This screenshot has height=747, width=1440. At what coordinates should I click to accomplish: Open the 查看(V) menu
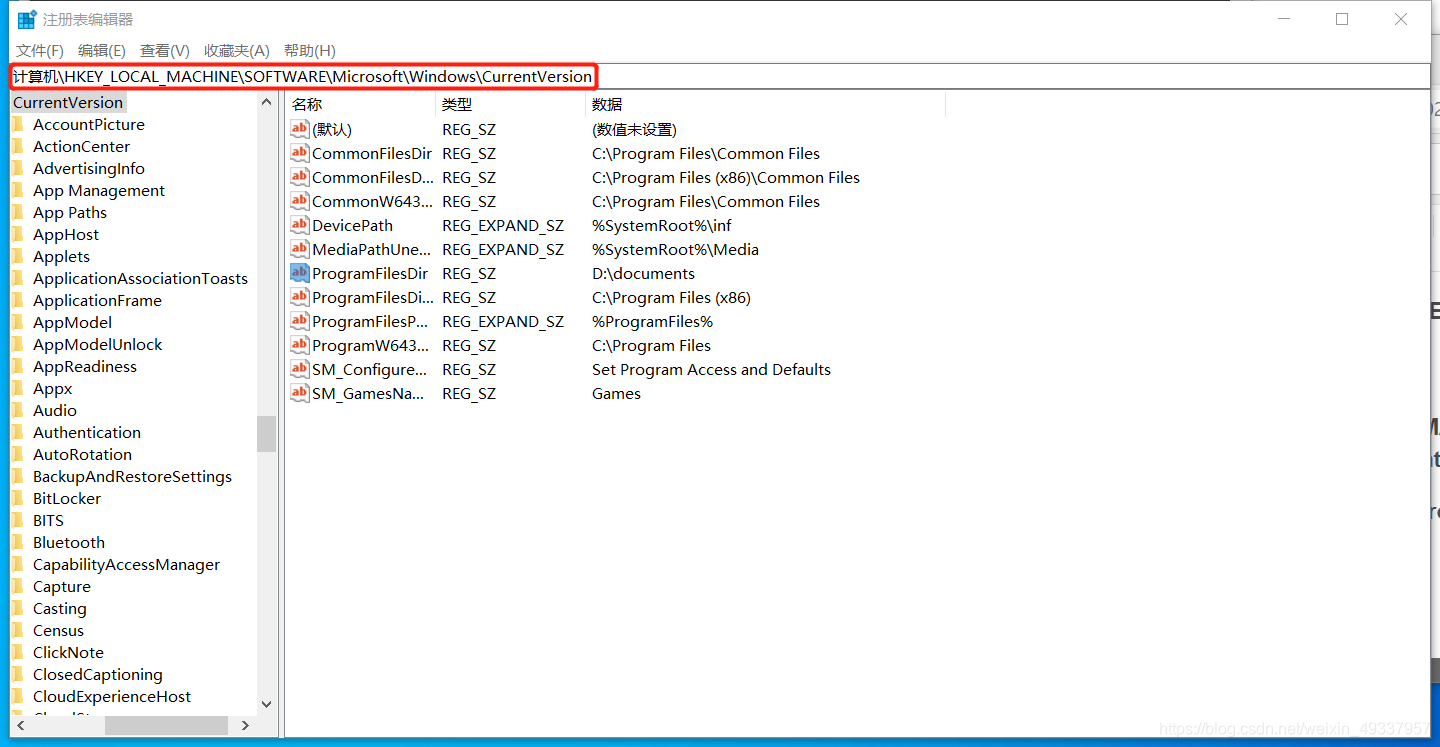pos(165,50)
